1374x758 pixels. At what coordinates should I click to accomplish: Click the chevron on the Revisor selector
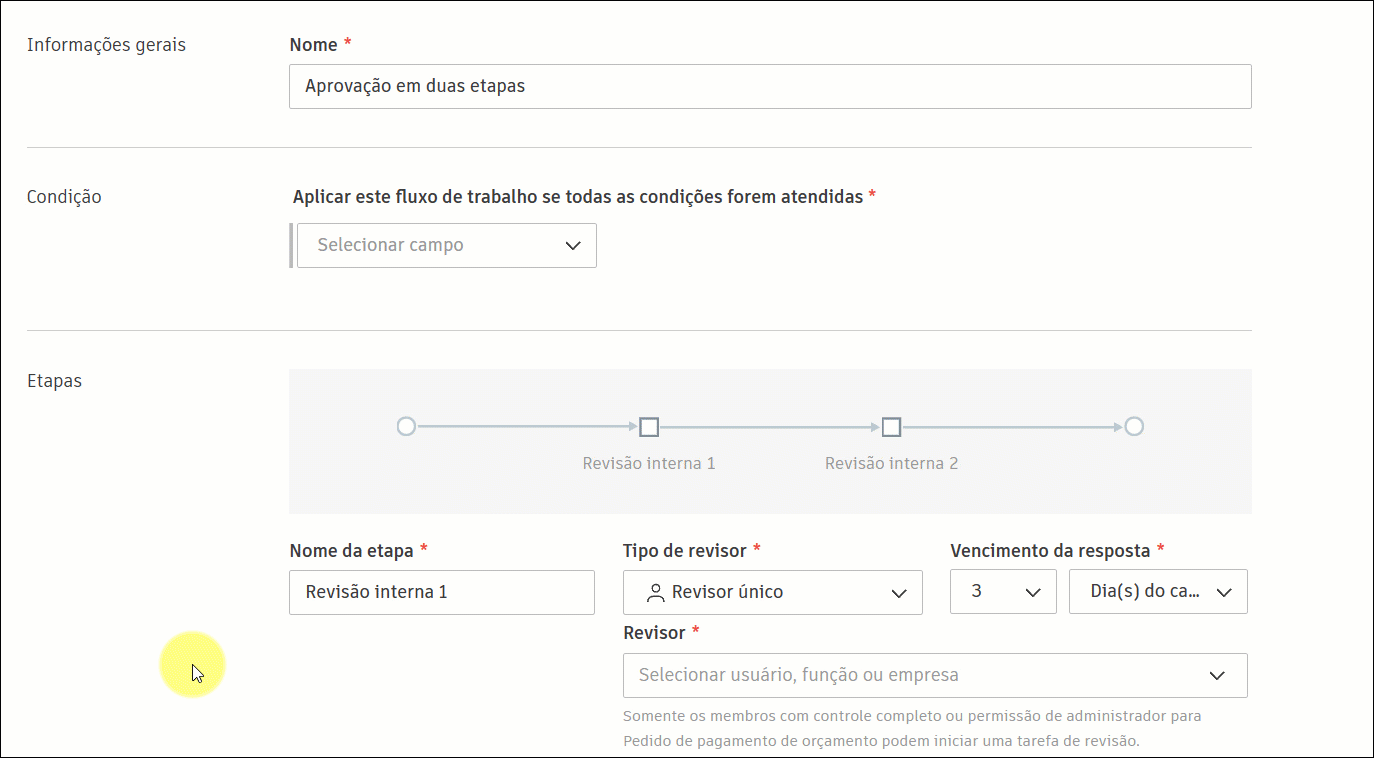1222,675
